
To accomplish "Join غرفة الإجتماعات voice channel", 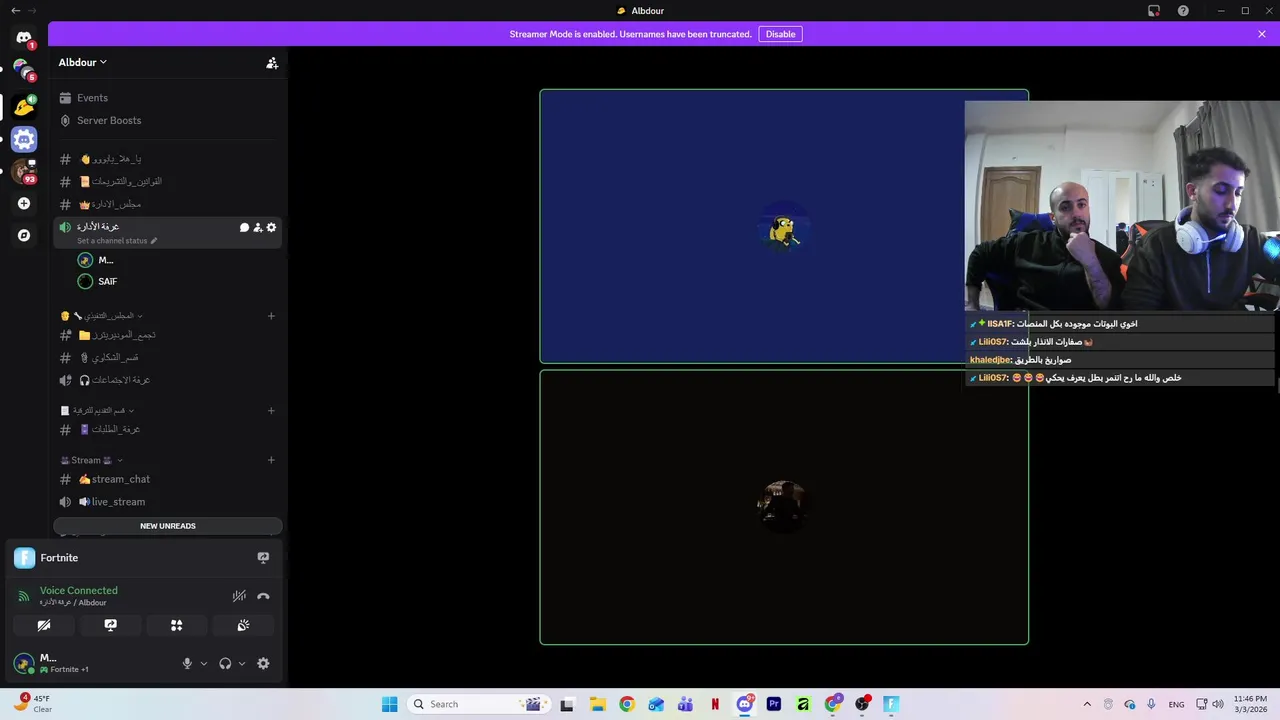I will 168,380.
